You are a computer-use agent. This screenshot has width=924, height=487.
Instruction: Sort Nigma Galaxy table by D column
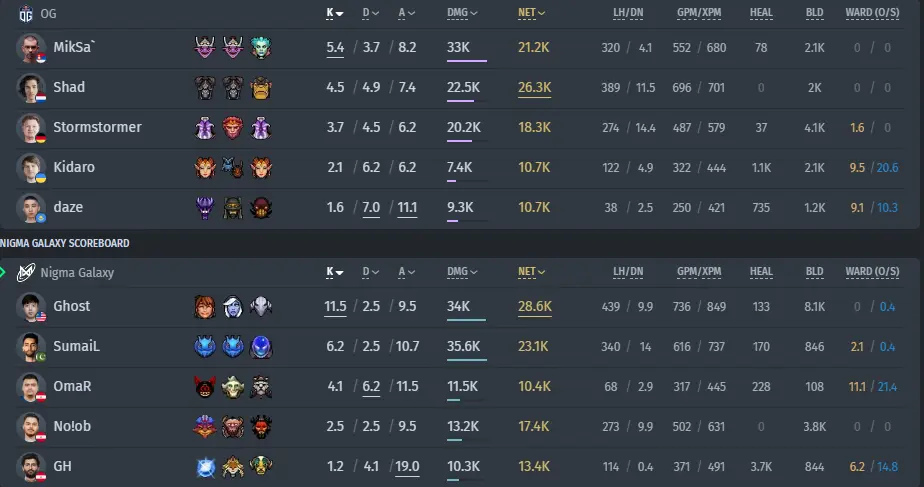371,272
